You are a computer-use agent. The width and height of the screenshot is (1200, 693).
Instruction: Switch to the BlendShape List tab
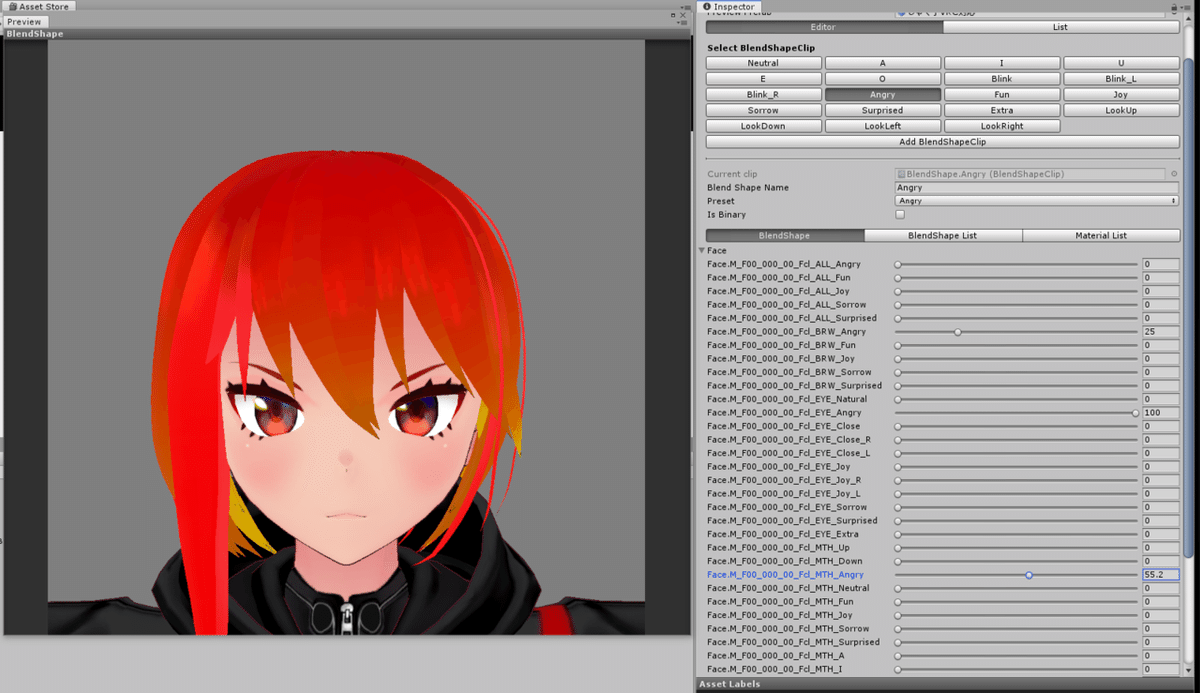942,236
